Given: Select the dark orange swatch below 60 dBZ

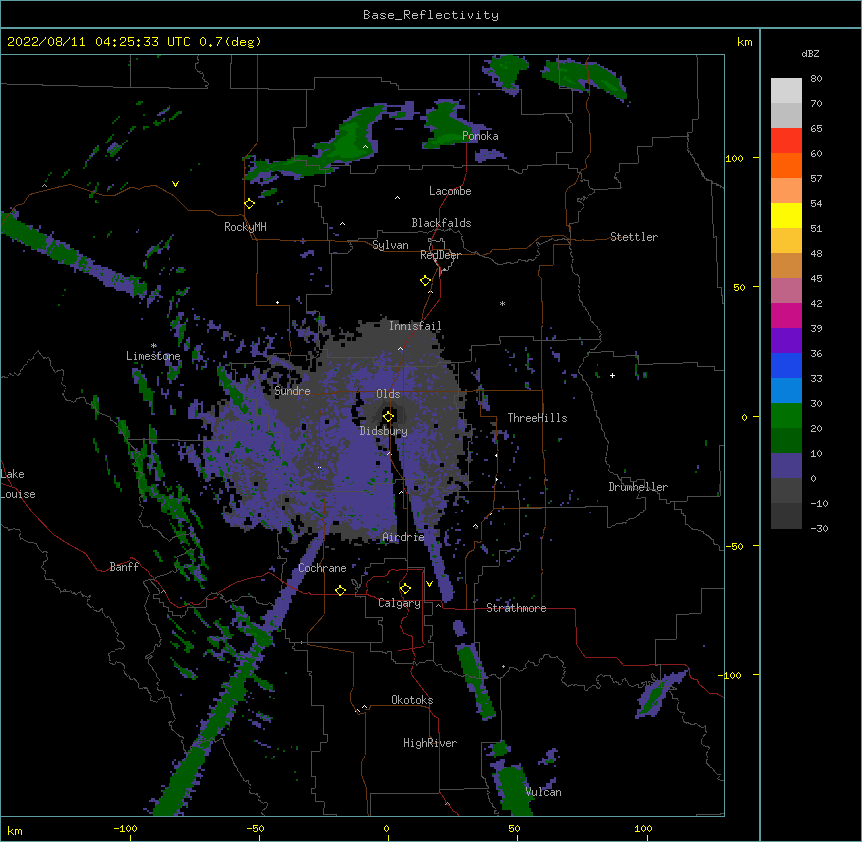Looking at the screenshot, I should click(x=786, y=165).
